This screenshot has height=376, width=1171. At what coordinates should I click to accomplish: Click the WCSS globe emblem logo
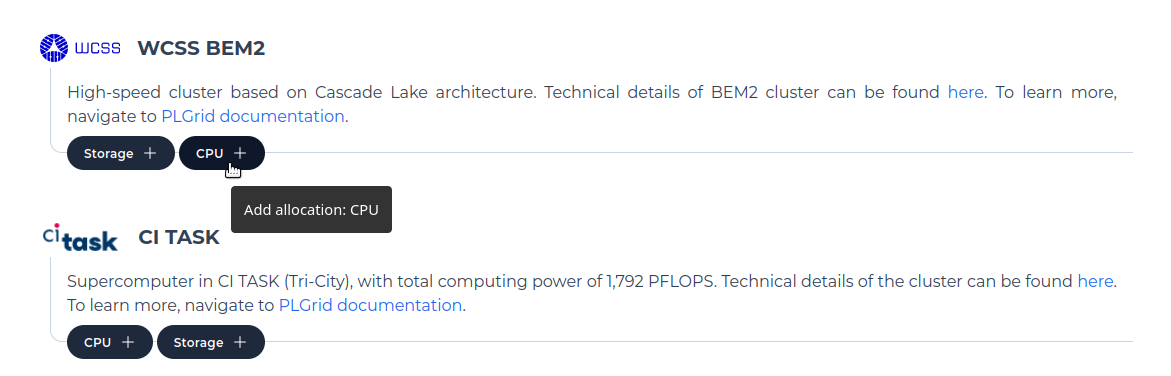54,48
